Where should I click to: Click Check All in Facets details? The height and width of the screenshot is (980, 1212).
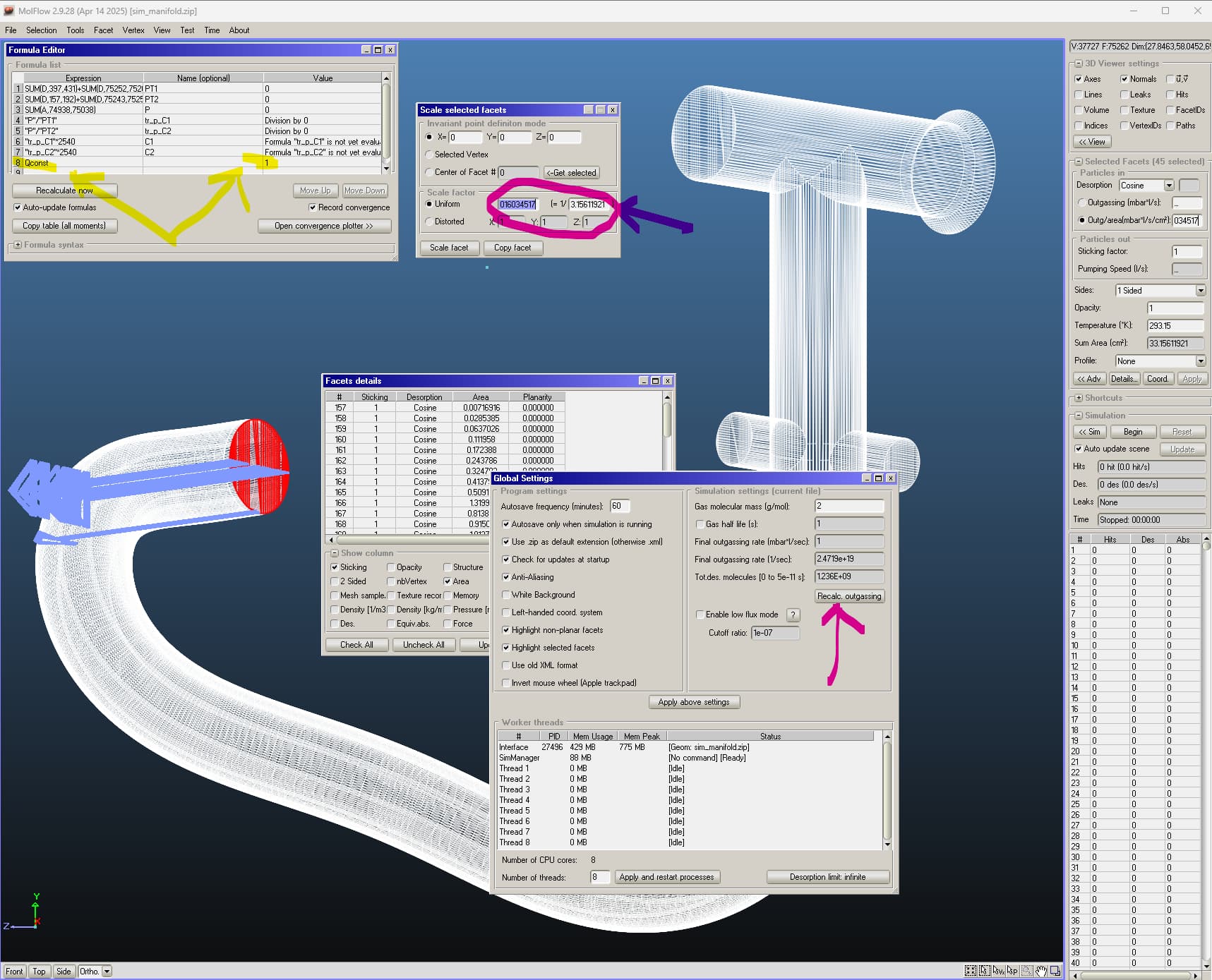coord(356,645)
